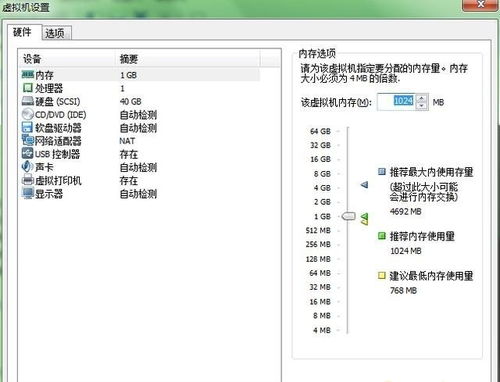Close the 虚拟机设置 dialog window
The width and height of the screenshot is (500, 382).
click(x=480, y=5)
